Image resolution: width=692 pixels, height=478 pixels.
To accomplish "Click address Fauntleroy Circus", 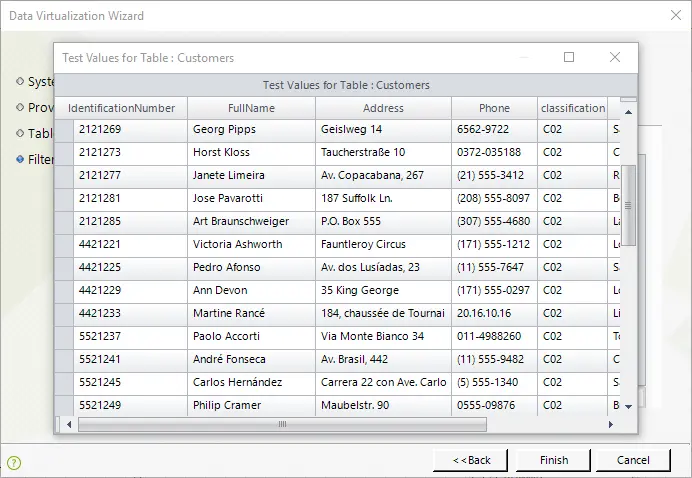I will (383, 245).
